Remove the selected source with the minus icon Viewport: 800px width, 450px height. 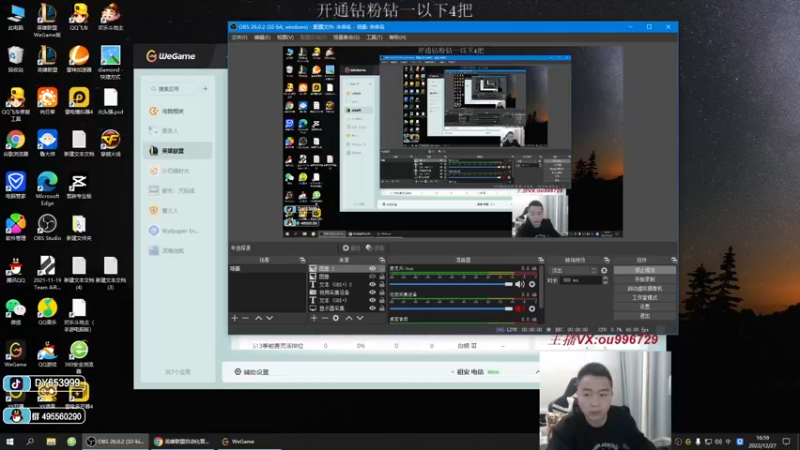tap(324, 318)
